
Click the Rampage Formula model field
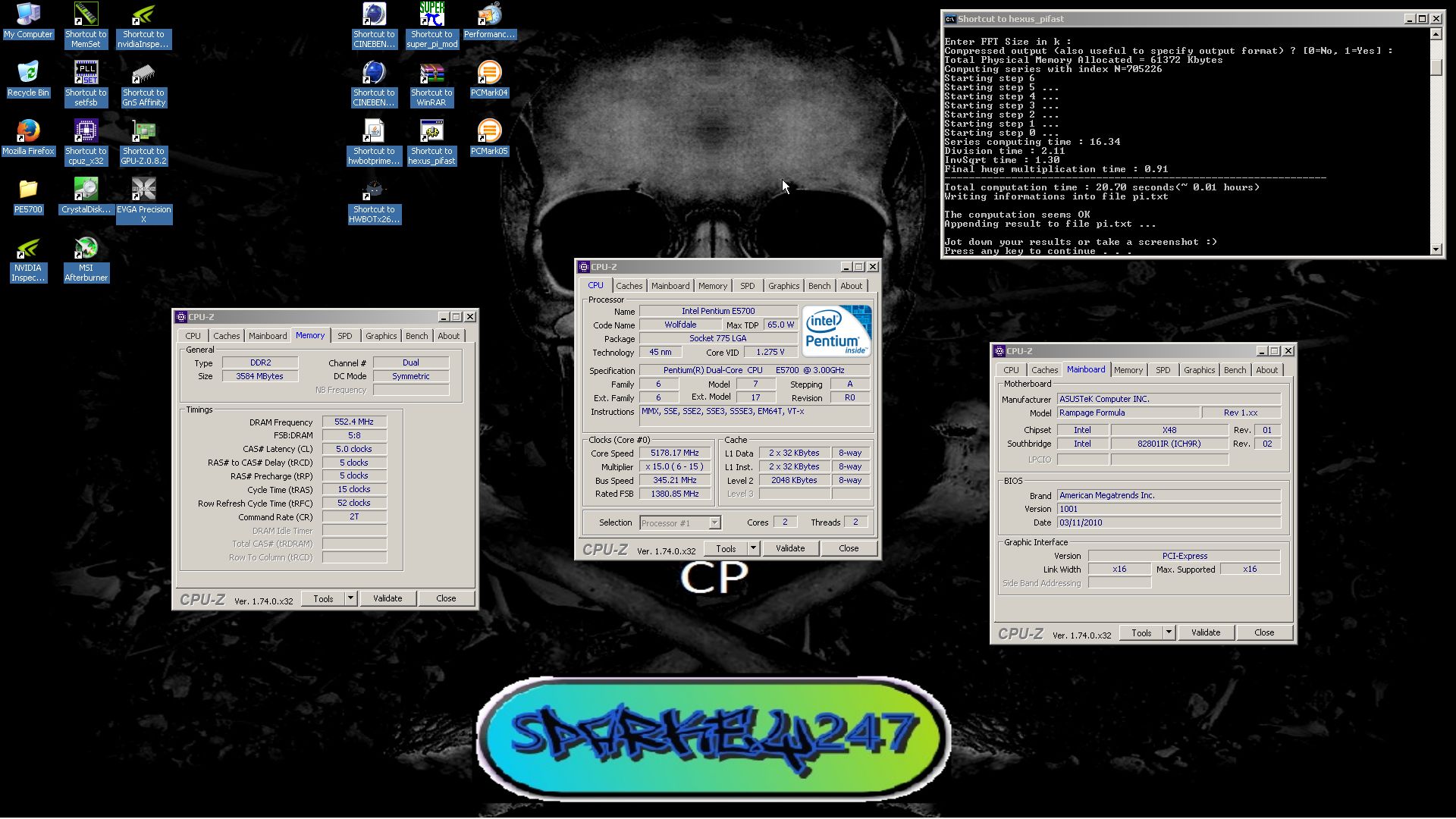point(1128,413)
